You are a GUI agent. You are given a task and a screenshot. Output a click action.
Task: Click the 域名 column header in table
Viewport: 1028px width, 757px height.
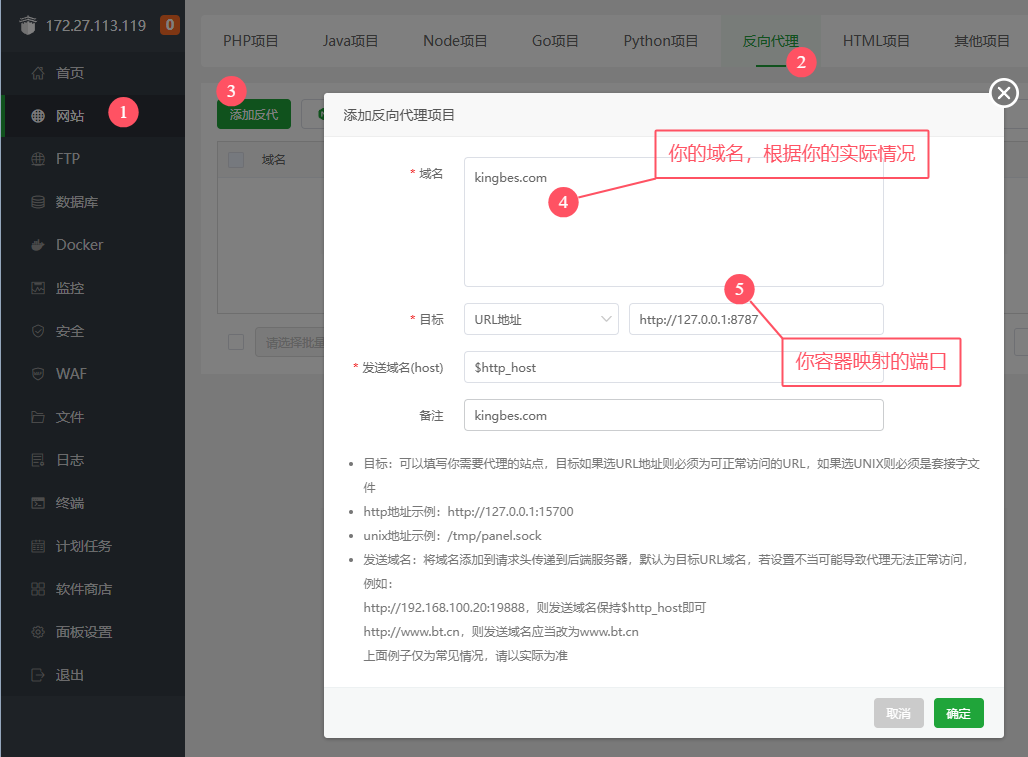(273, 159)
